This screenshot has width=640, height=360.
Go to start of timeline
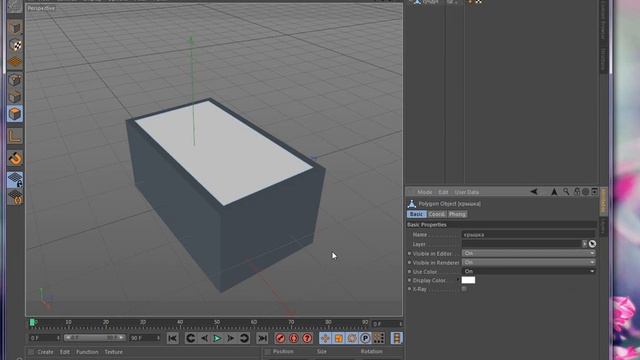point(173,338)
